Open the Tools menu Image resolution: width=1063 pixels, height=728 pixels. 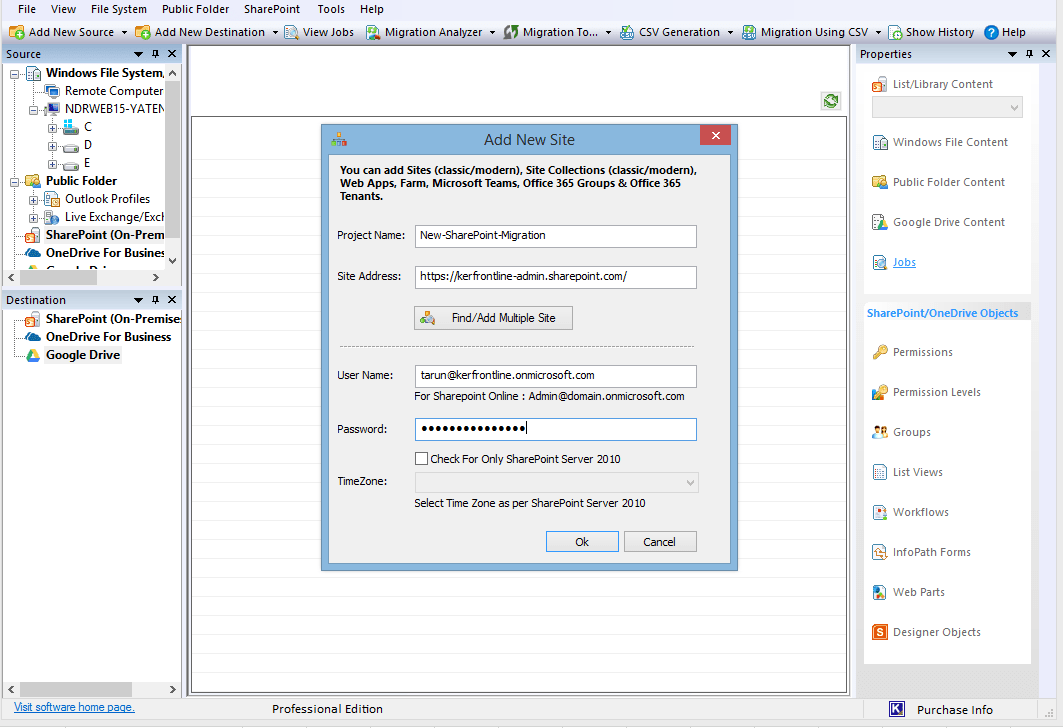coord(331,9)
